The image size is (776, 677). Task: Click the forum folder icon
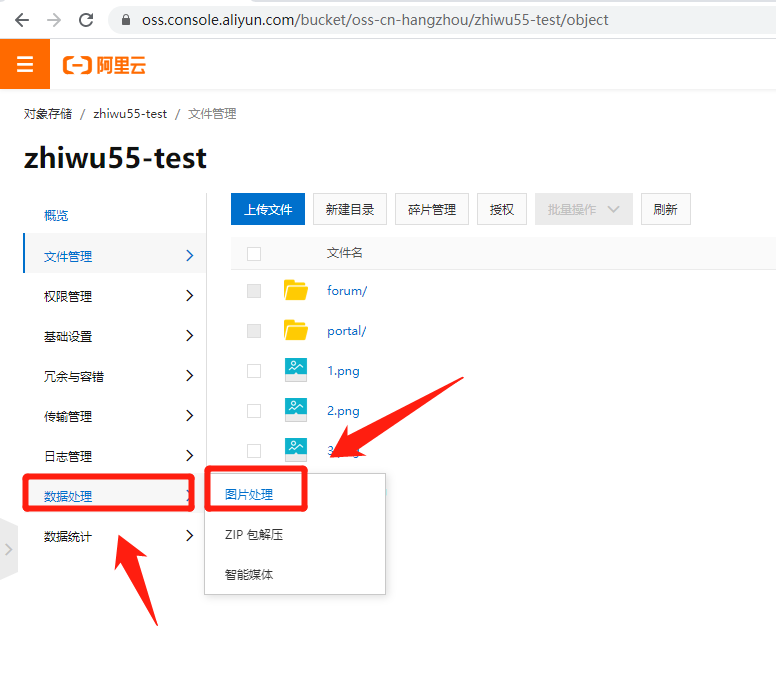296,290
